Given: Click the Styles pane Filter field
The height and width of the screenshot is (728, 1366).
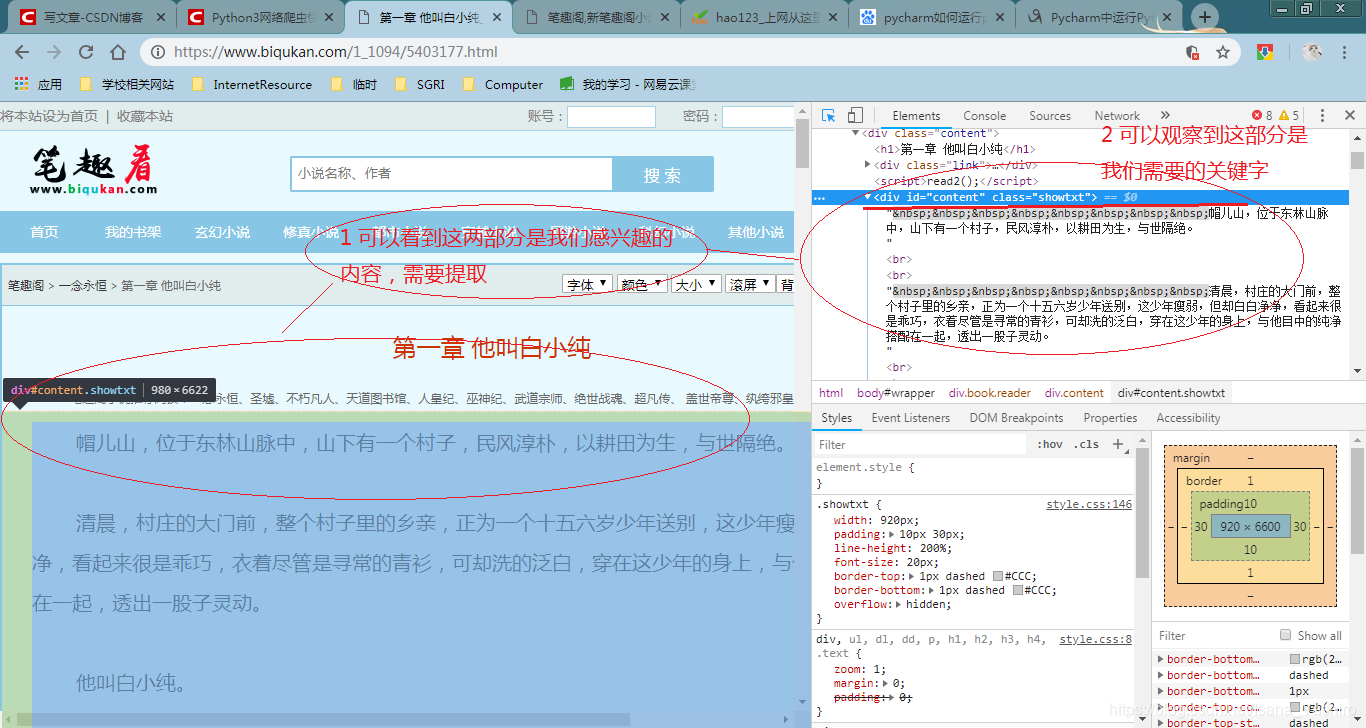Looking at the screenshot, I should point(921,445).
